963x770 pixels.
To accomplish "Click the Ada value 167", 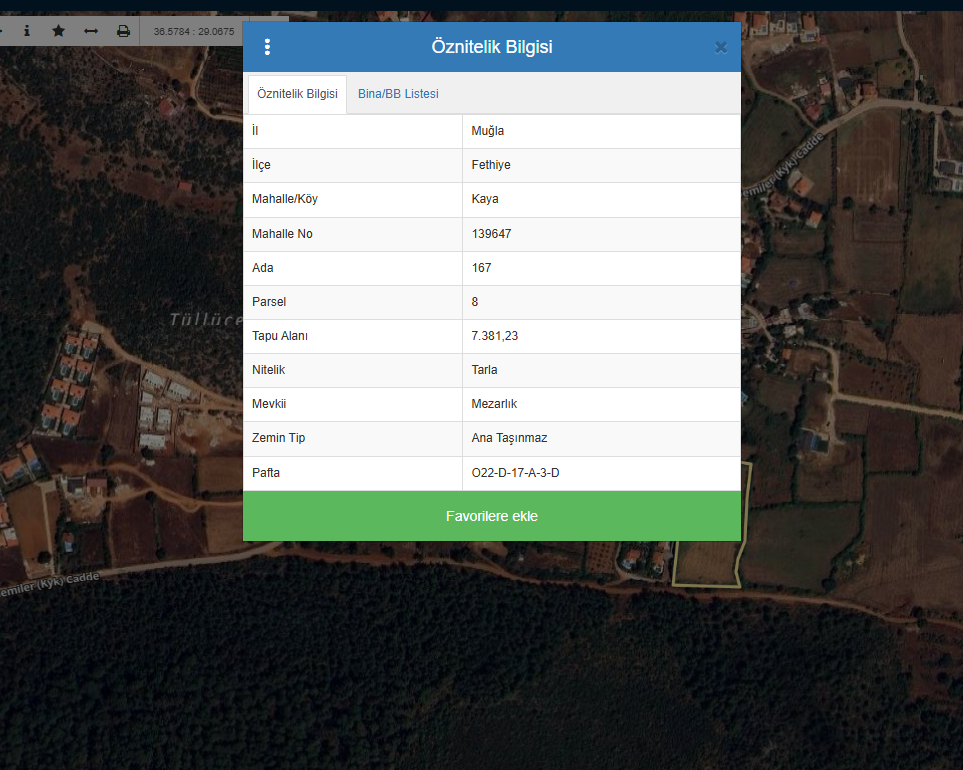I will click(x=482, y=268).
